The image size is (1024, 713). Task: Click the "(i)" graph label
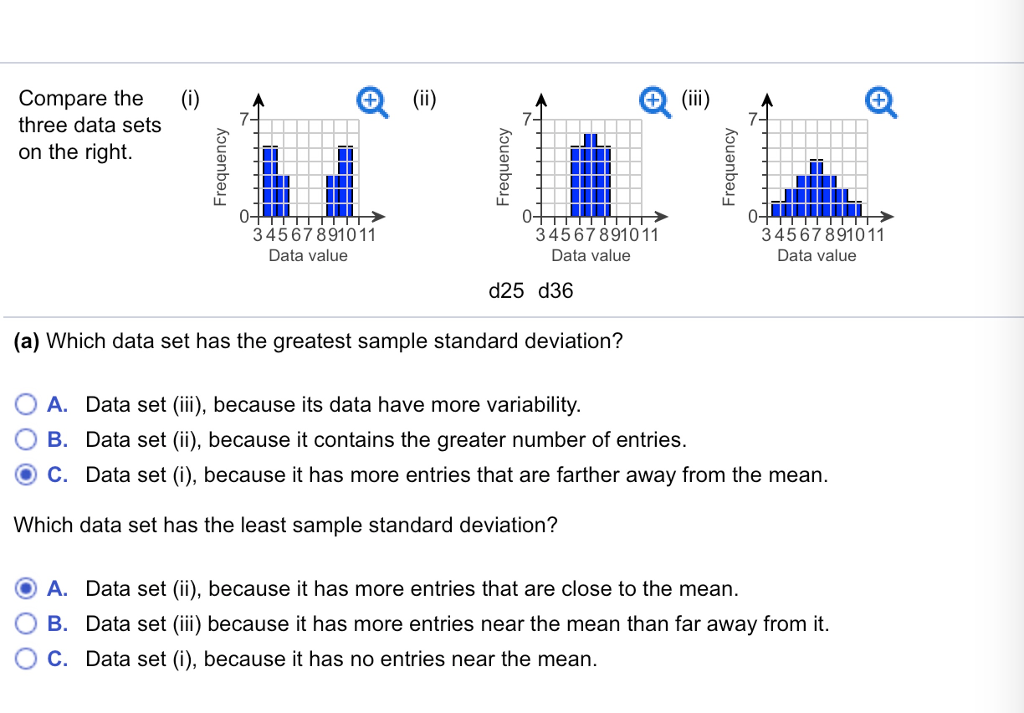(x=190, y=99)
